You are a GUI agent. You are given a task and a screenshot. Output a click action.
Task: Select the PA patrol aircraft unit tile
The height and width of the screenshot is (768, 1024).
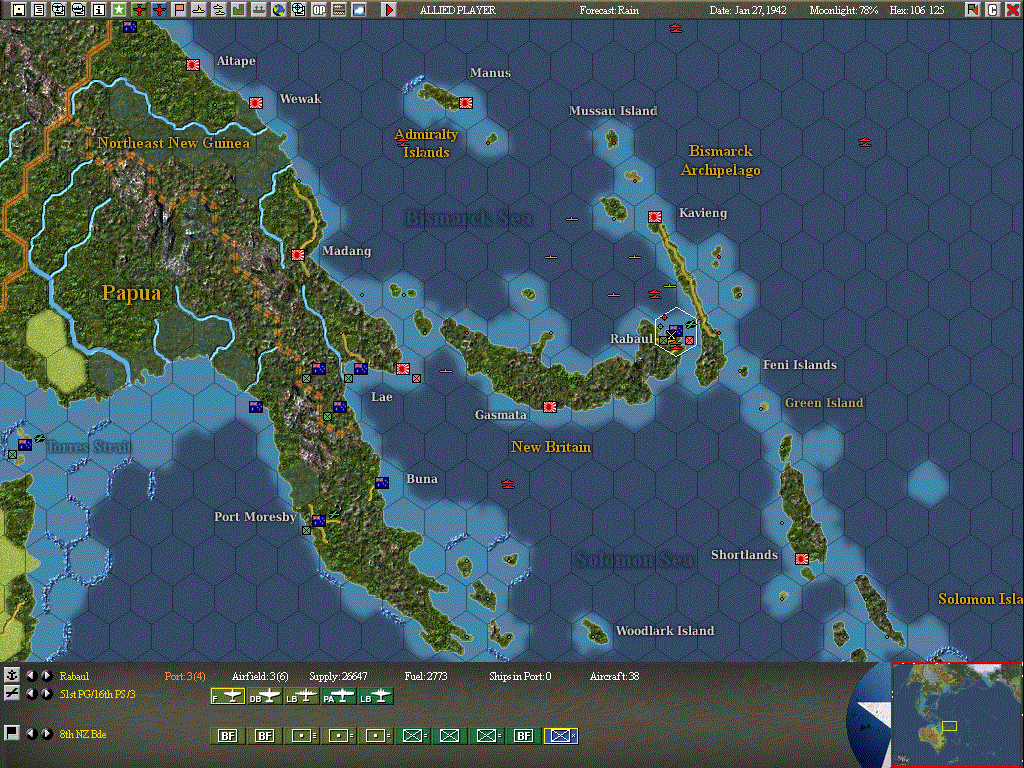[x=339, y=697]
